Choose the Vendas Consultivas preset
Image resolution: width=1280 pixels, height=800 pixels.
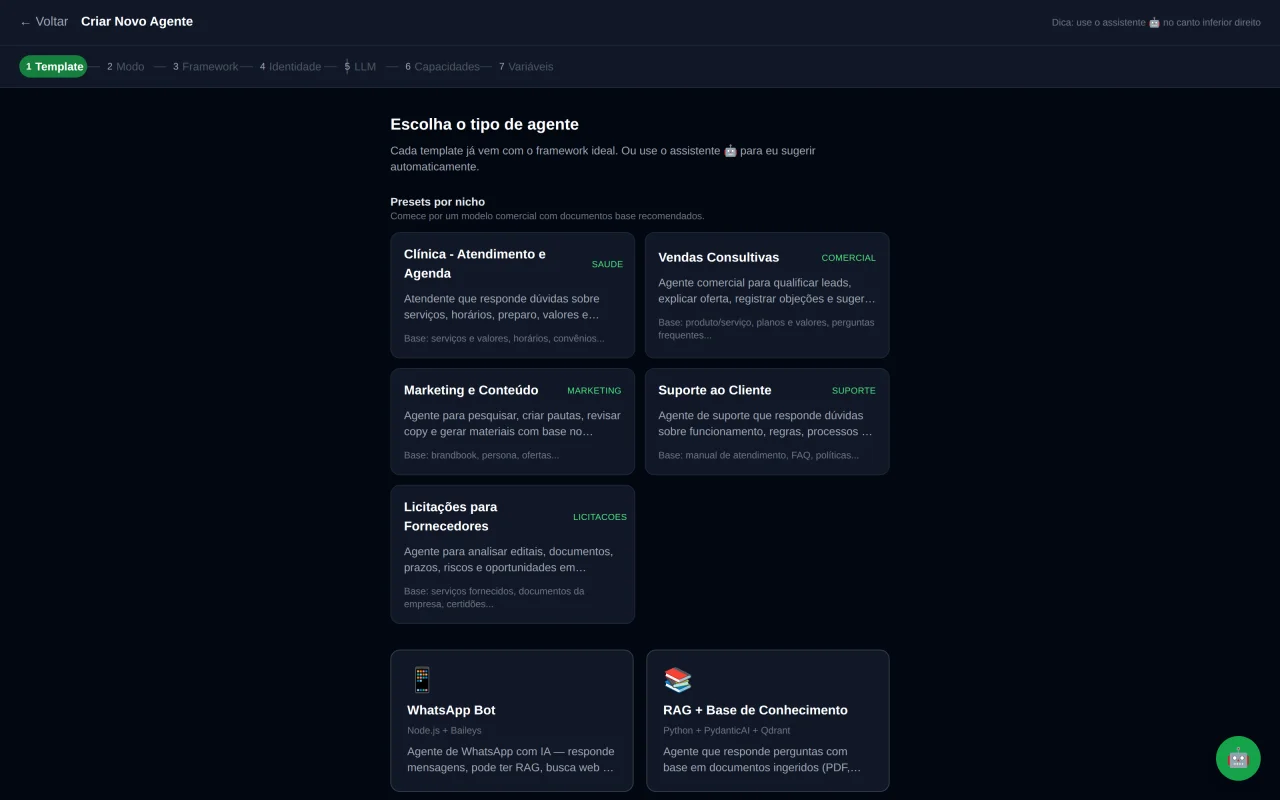tap(767, 295)
